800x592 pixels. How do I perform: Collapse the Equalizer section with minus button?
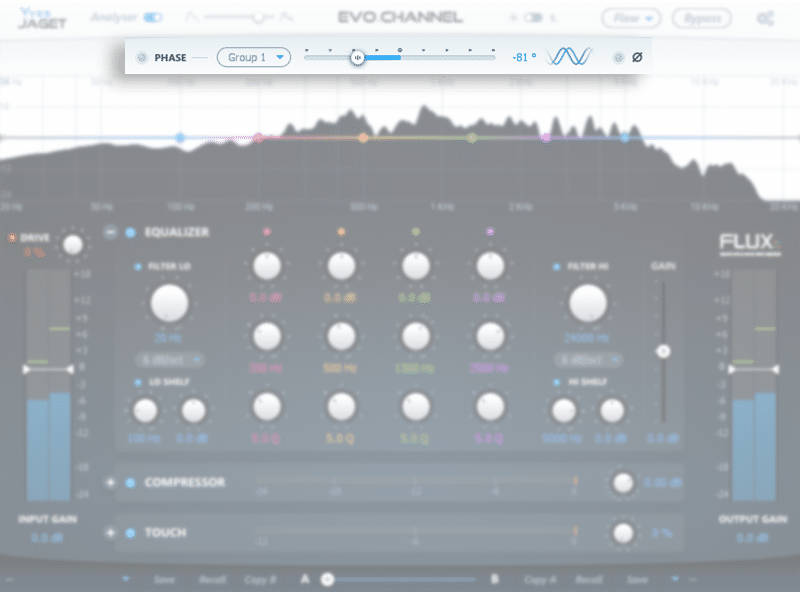coord(110,232)
